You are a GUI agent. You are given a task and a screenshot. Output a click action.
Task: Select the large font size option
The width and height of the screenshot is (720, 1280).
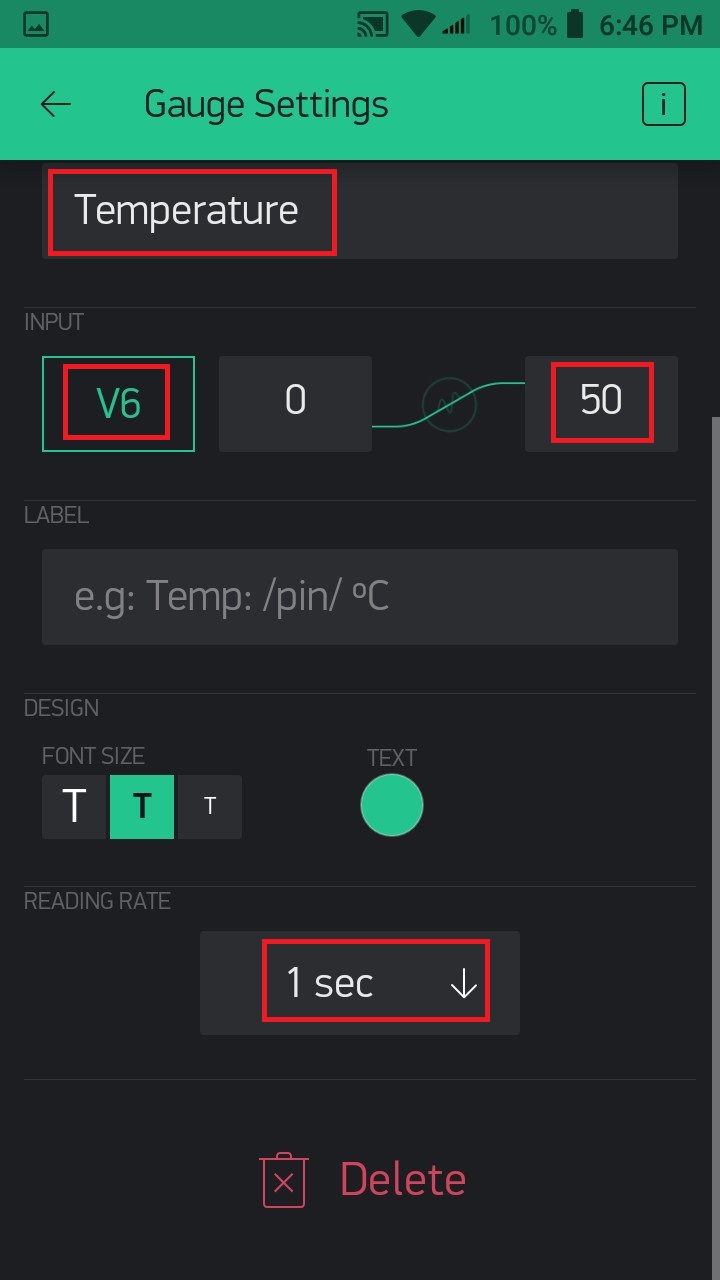click(74, 806)
